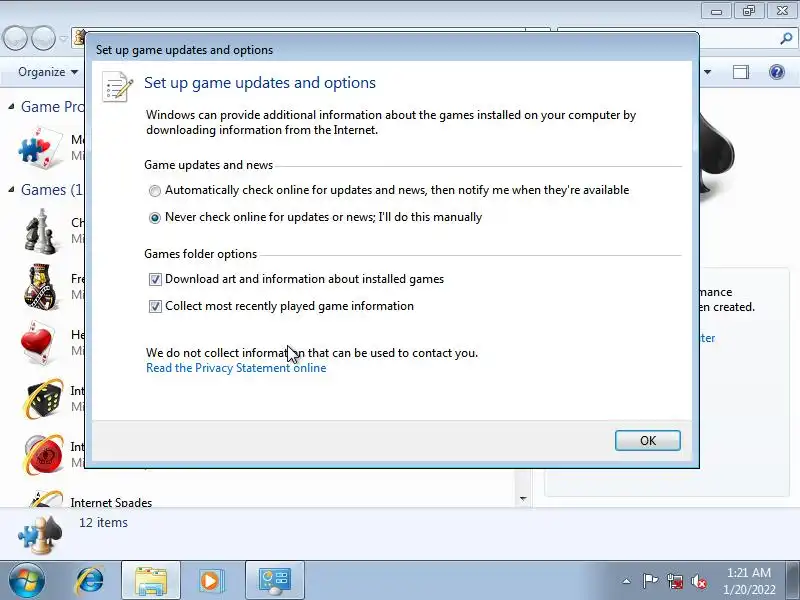Click scroll down arrow of games list
Viewport: 800px width, 600px height.
click(523, 498)
